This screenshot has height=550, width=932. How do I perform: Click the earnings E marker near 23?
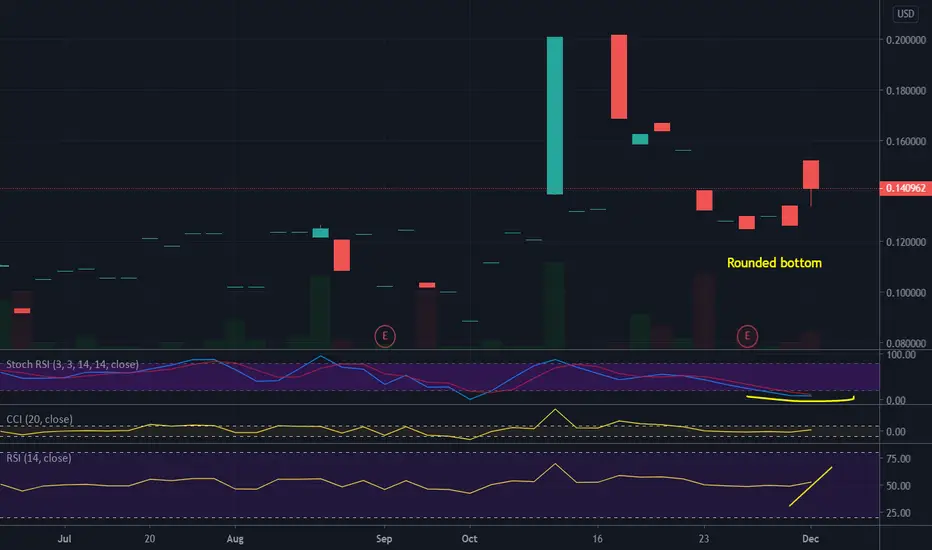(747, 337)
